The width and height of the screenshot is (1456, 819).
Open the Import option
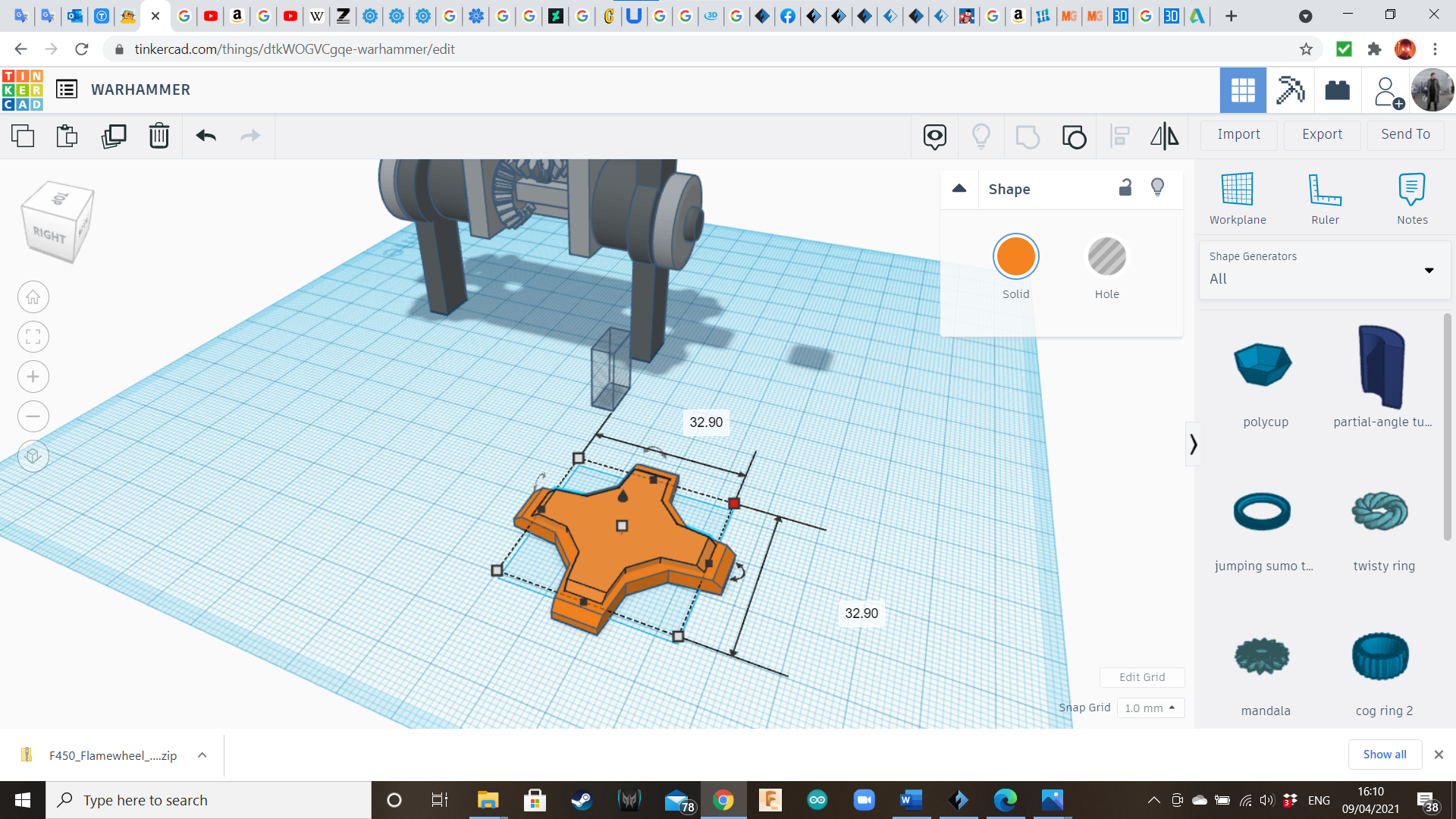pos(1238,134)
